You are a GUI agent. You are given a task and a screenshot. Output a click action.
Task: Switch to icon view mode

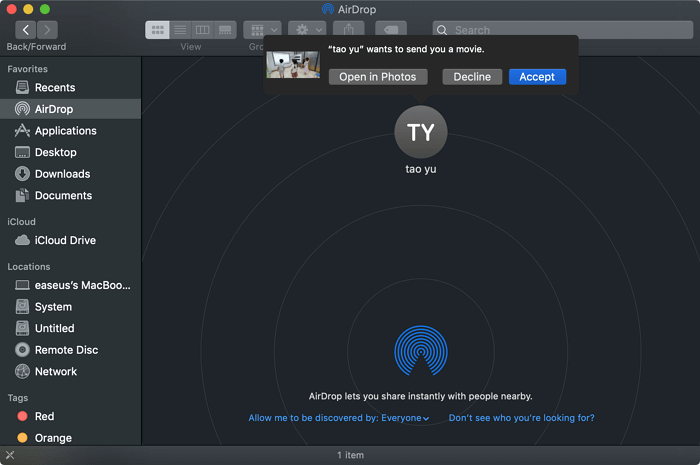[x=157, y=30]
